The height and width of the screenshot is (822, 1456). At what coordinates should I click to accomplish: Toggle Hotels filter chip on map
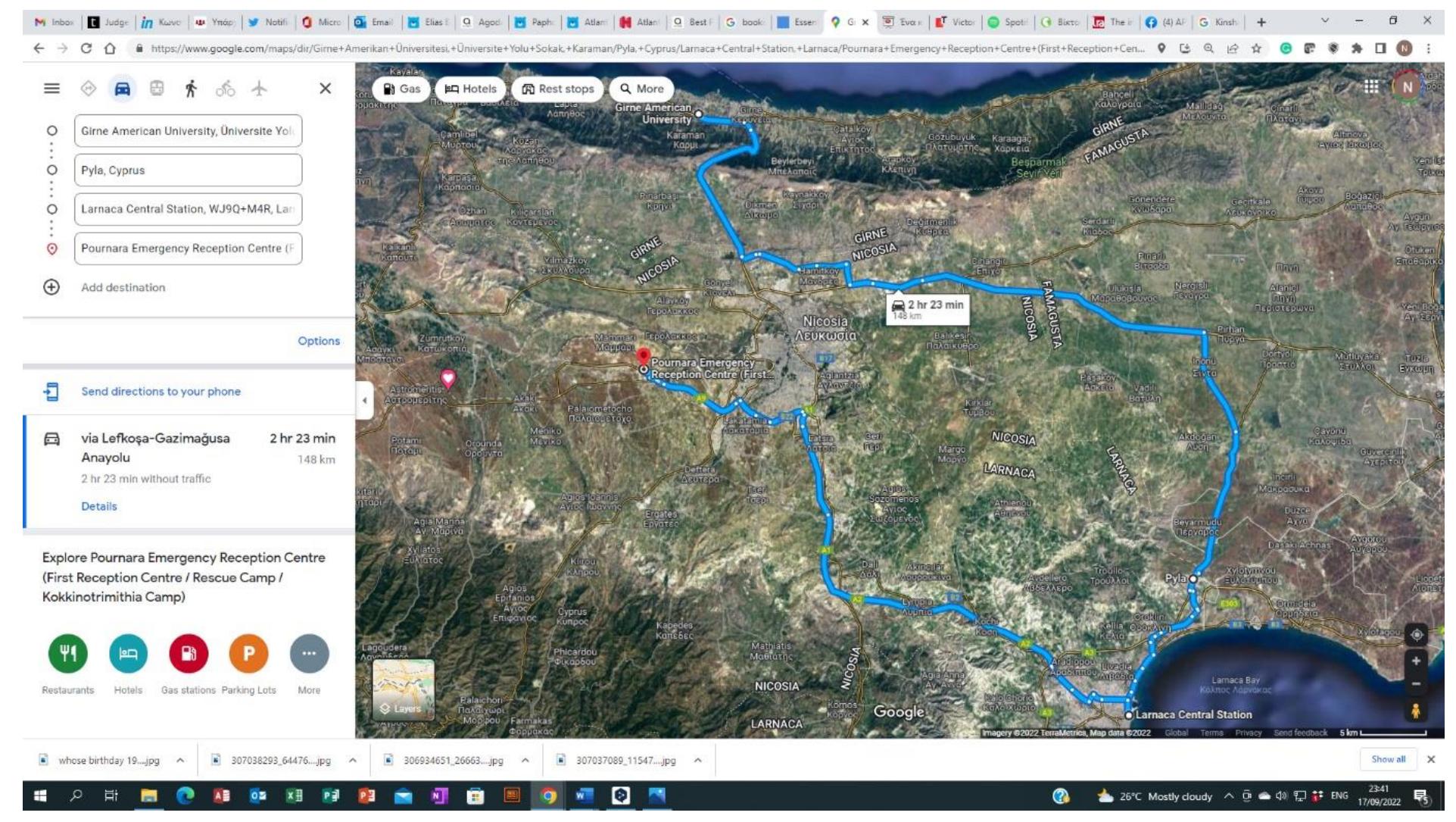[x=470, y=89]
